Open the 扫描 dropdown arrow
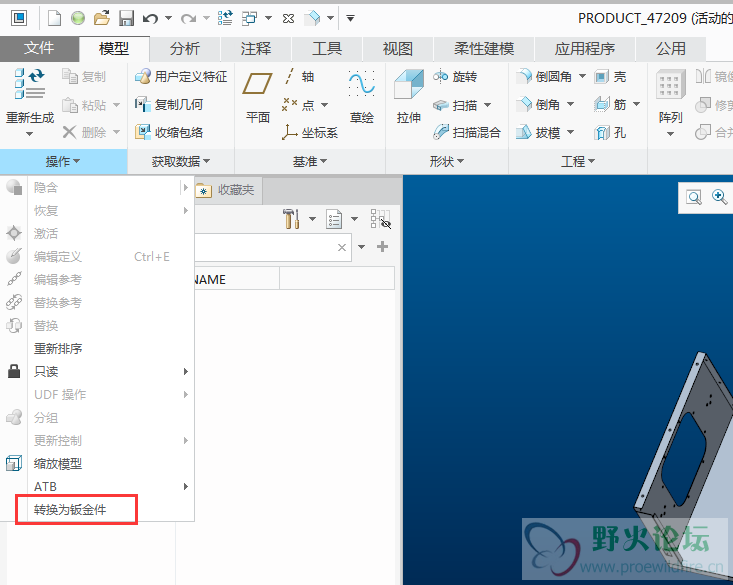The height and width of the screenshot is (585, 733). tap(488, 105)
